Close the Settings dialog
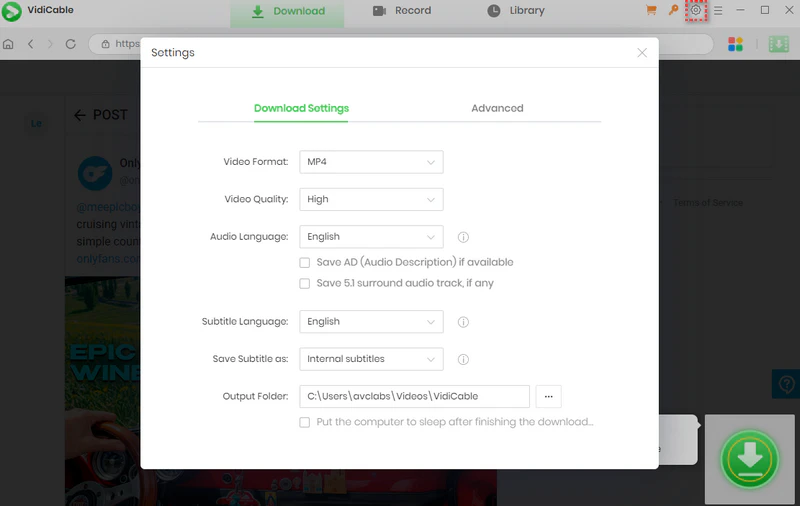Screen dimensions: 800x506 coord(642,53)
